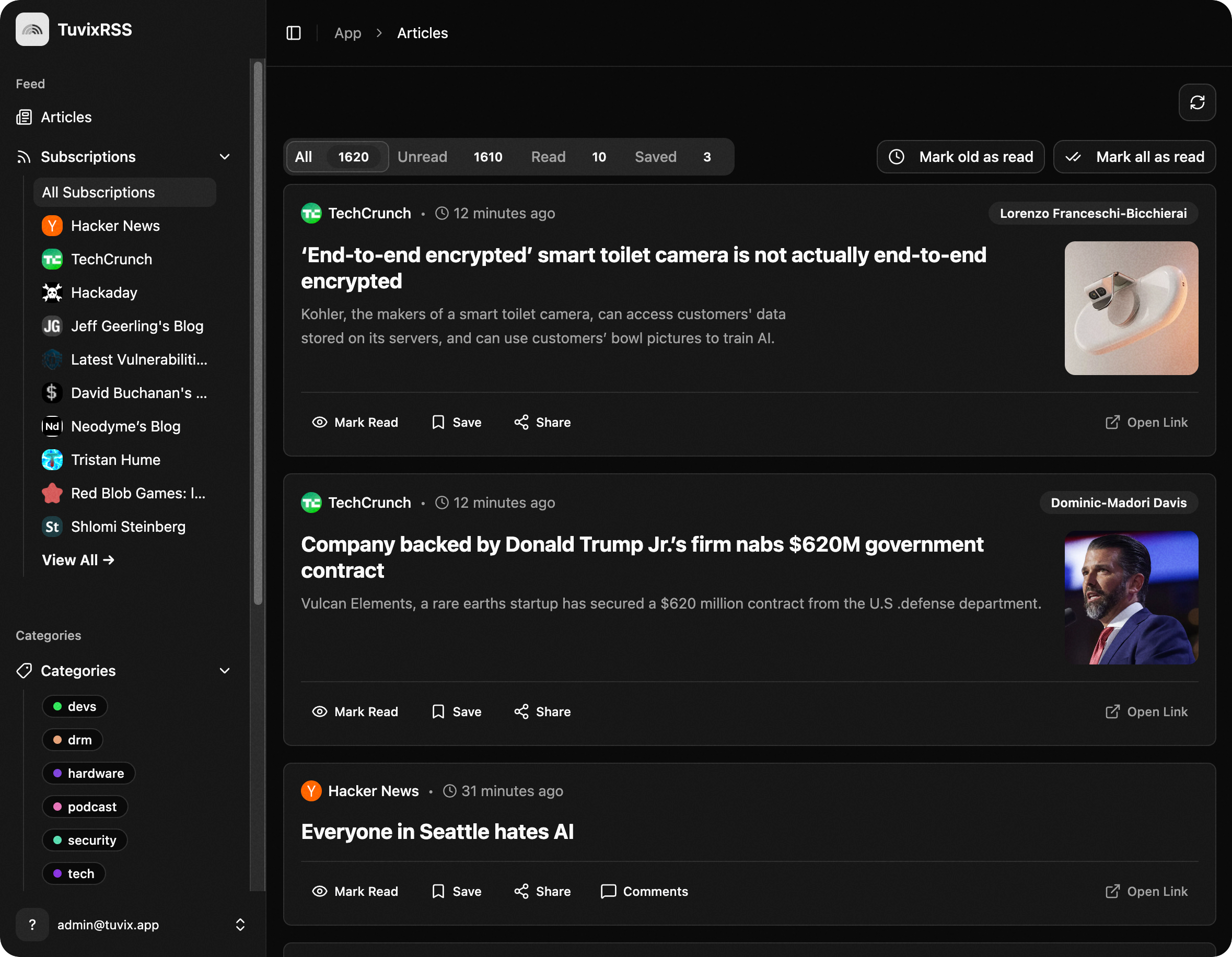Mark Read the toilet camera article
Image resolution: width=1232 pixels, height=957 pixels.
click(x=355, y=423)
